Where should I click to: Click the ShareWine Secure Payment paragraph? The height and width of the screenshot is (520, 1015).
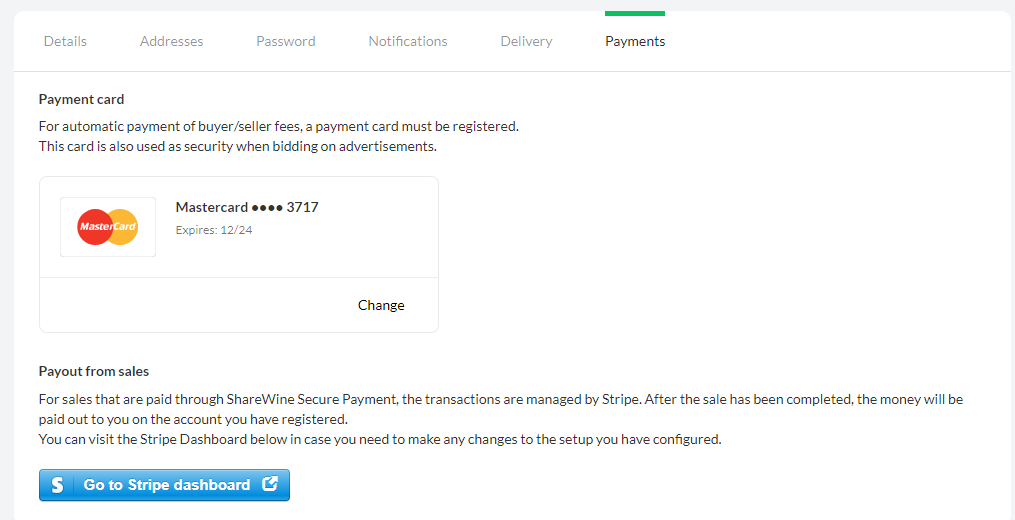click(501, 409)
